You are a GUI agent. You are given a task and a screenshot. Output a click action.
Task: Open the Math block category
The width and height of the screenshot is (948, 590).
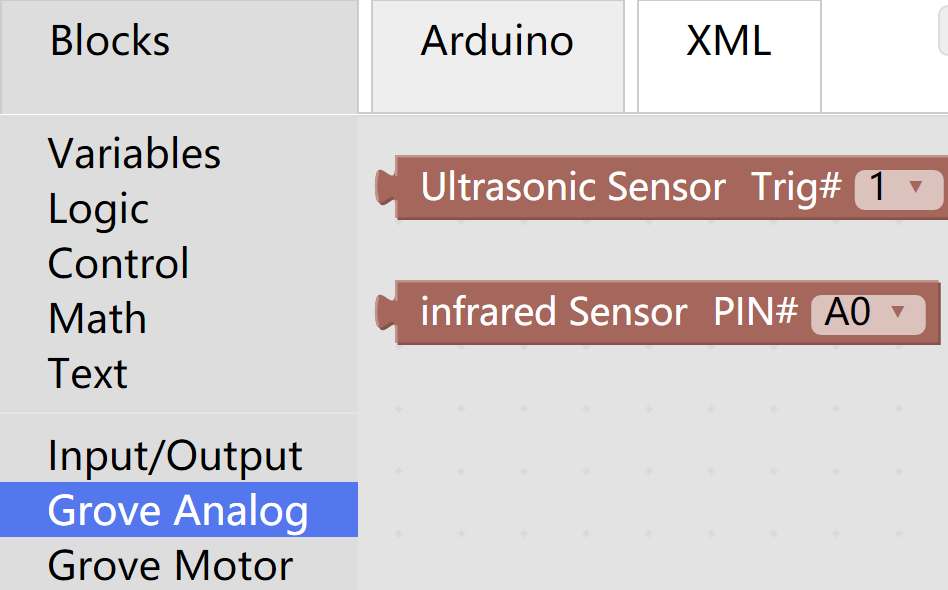[x=97, y=319]
